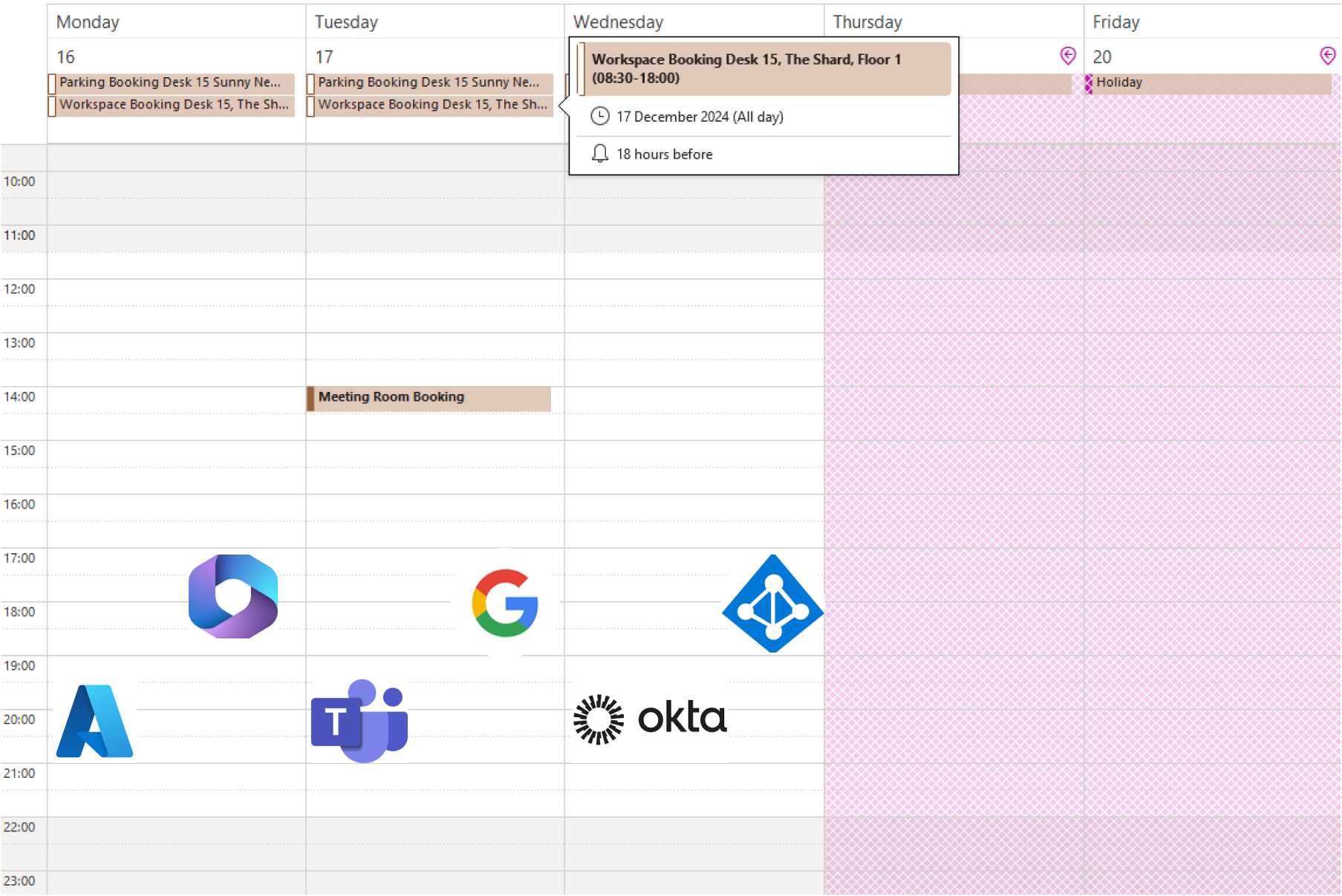
Task: Click the 17:00 time label
Action: point(19,558)
